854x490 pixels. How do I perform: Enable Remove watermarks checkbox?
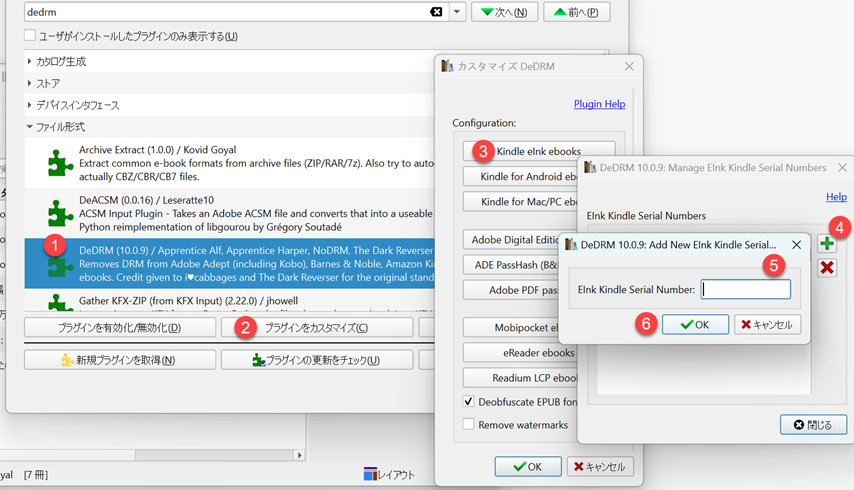[468, 424]
